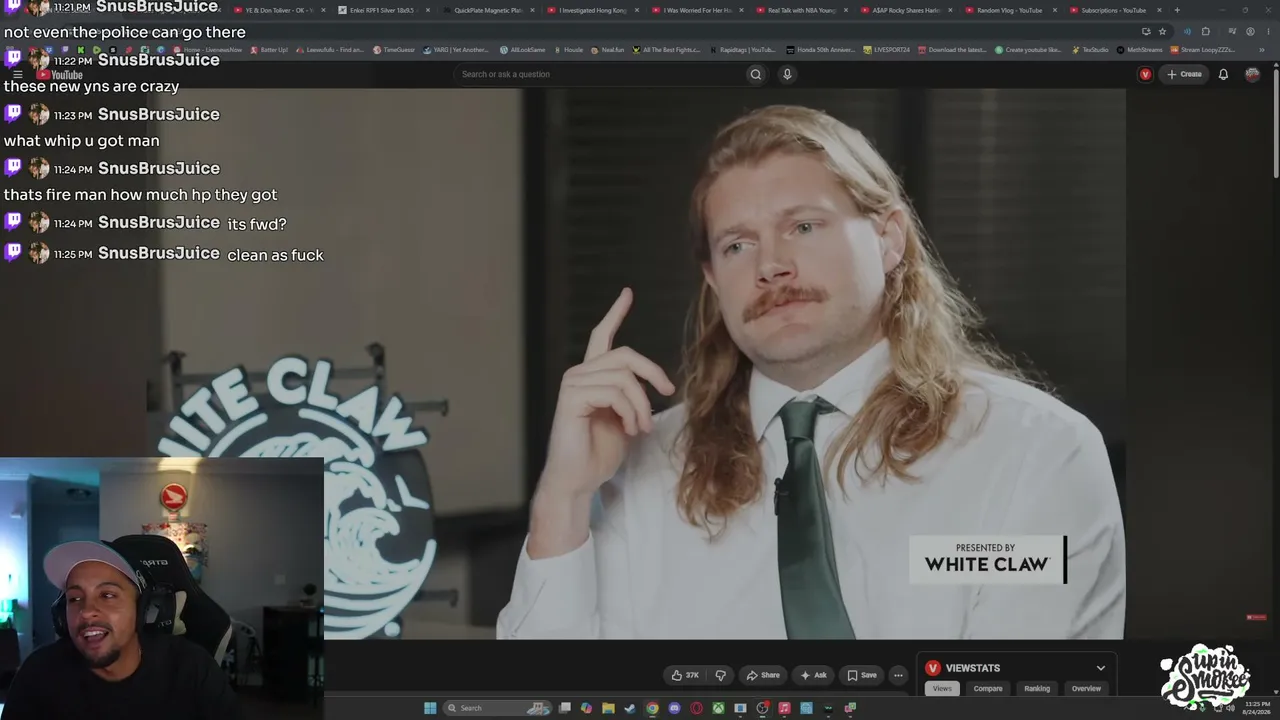Open the LIVESPORT24 bookmark
This screenshot has width=1280, height=720.
click(887, 50)
